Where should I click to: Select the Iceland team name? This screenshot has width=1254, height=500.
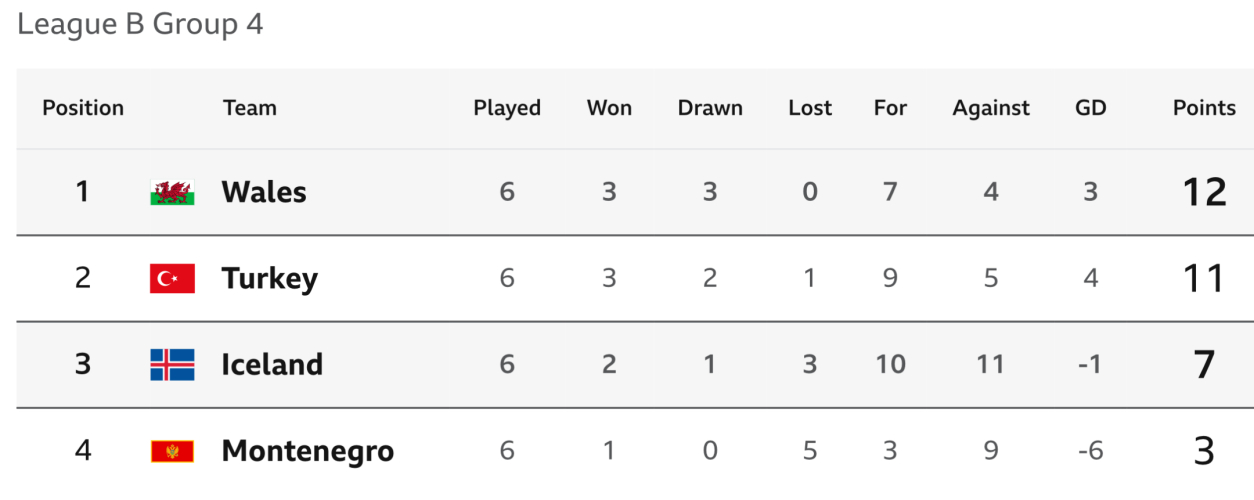(x=272, y=365)
